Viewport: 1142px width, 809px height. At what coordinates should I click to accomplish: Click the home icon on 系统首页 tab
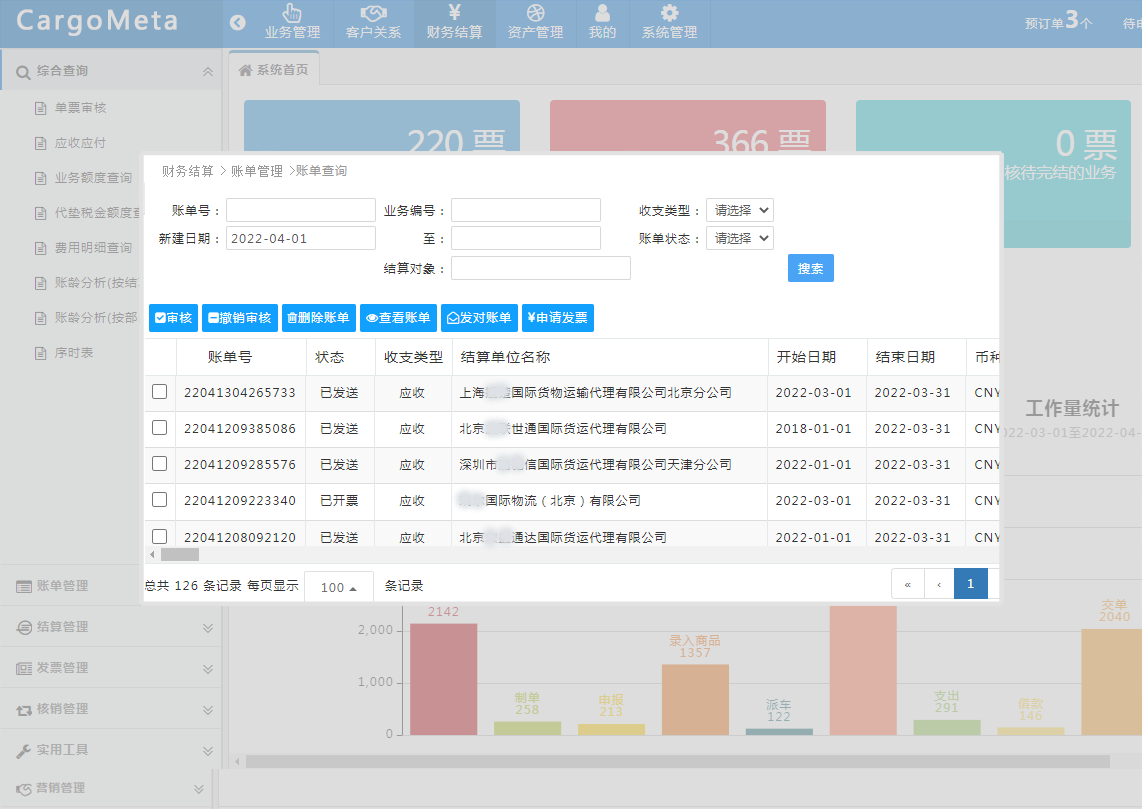pos(245,70)
